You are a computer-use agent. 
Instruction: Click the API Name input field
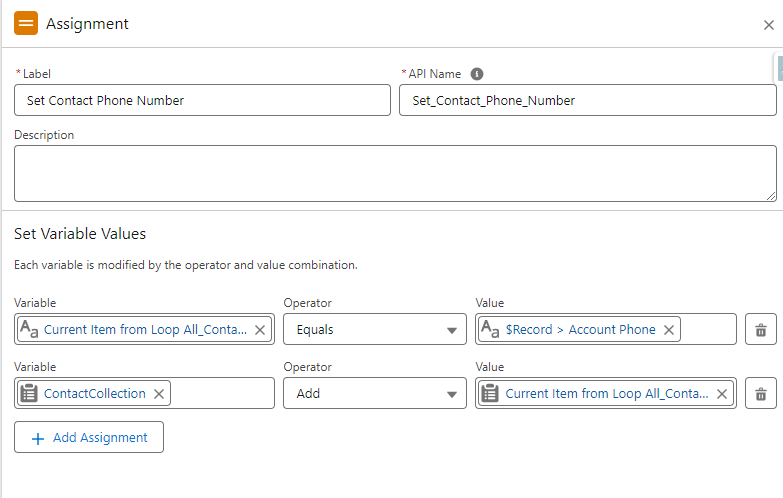587,100
